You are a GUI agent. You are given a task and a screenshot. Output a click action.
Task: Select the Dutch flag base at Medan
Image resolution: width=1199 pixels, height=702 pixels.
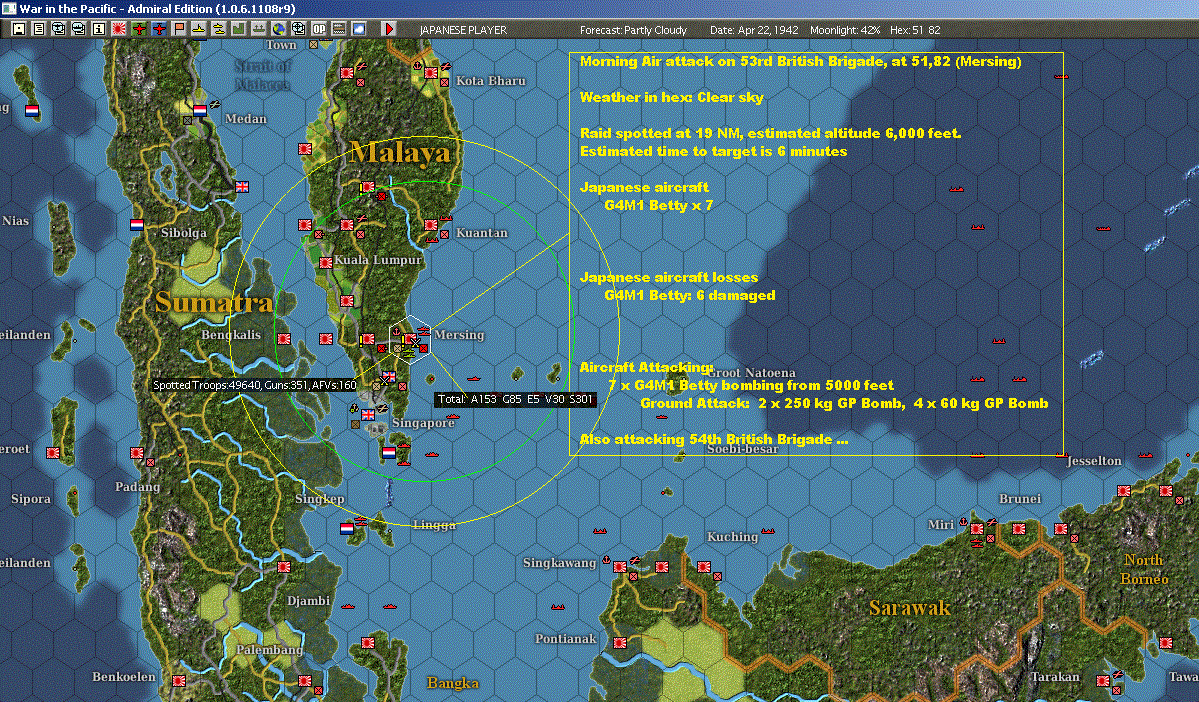pyautogui.click(x=200, y=110)
